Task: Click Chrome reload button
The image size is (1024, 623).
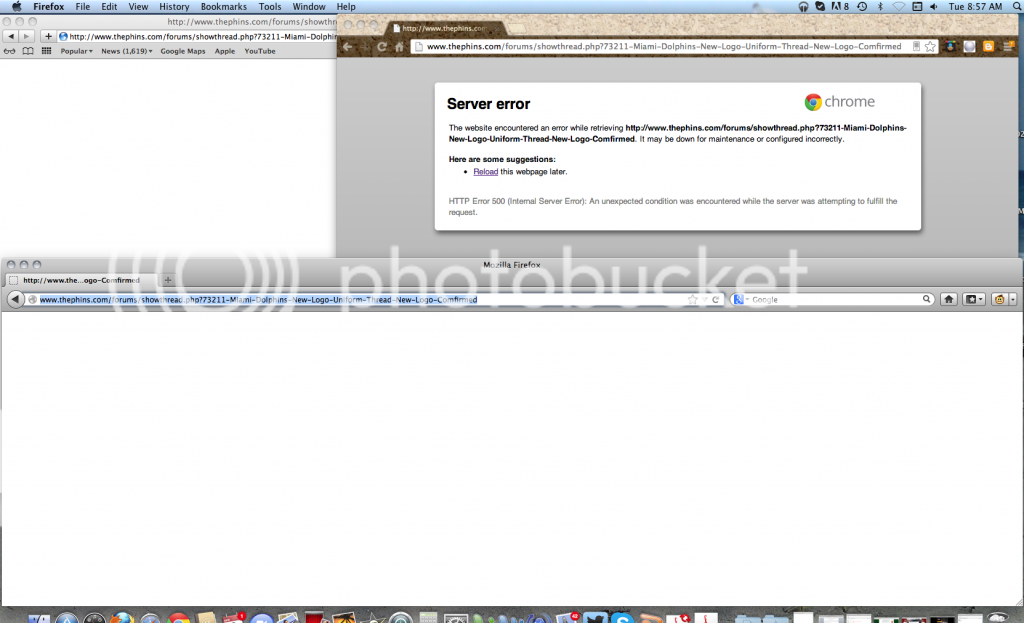Action: click(382, 46)
